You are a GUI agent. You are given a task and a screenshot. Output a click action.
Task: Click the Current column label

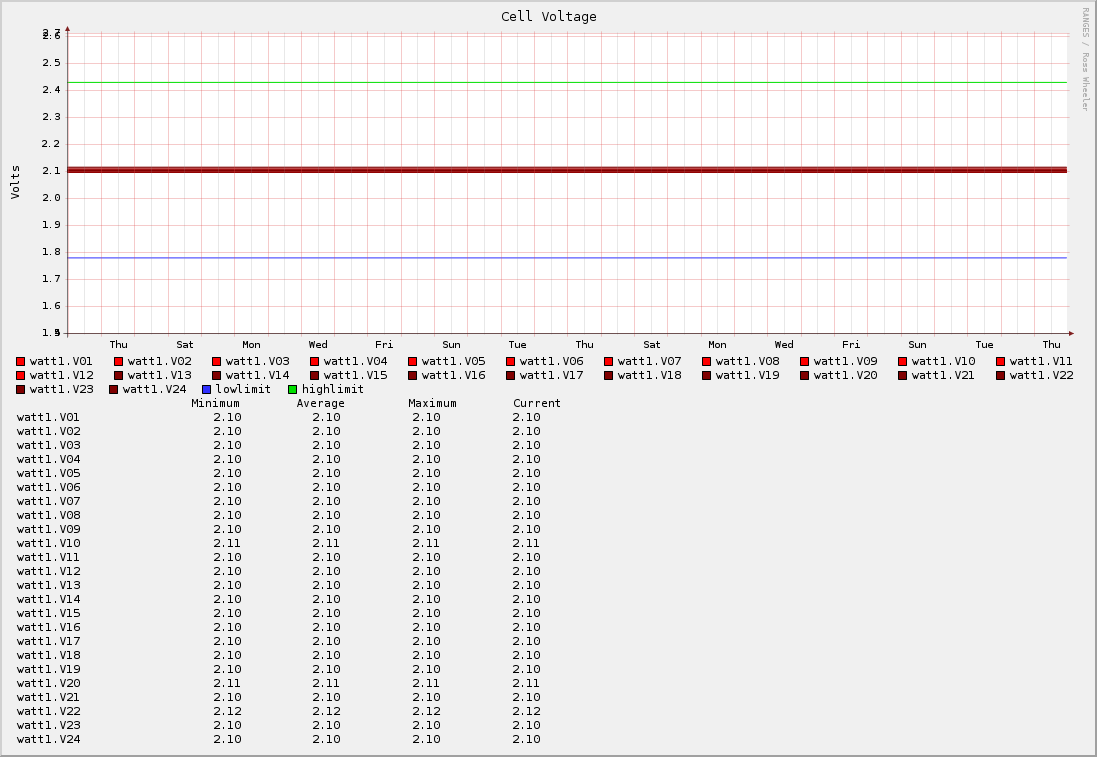click(537, 403)
